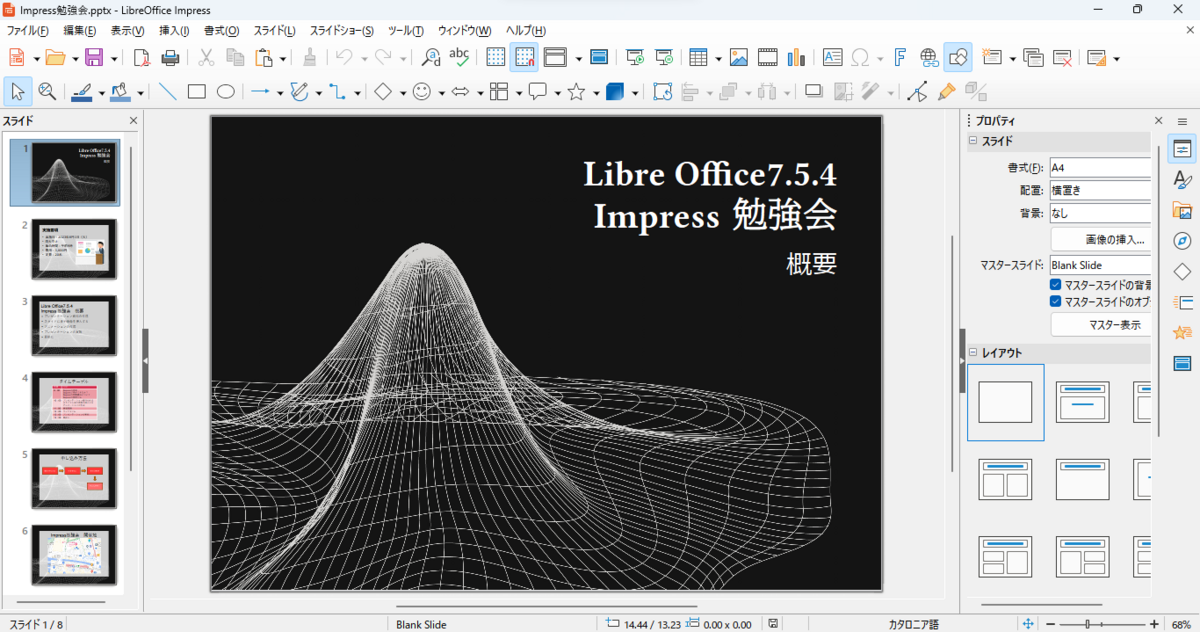Open the Gallery deck in sidebar
1200x632 pixels.
click(x=1182, y=211)
